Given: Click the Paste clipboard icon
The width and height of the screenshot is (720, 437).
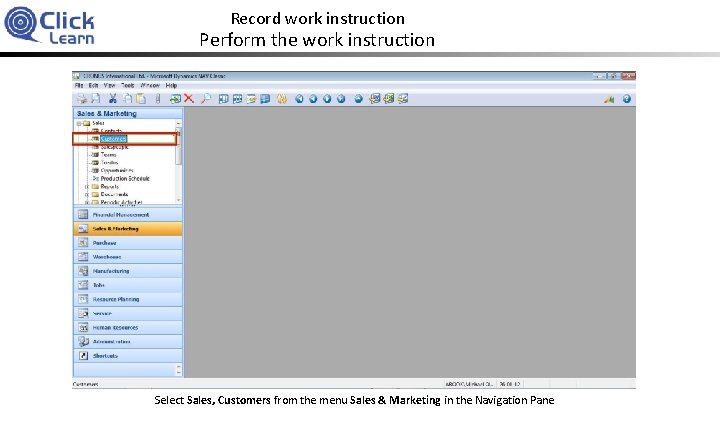Looking at the screenshot, I should click(141, 99).
